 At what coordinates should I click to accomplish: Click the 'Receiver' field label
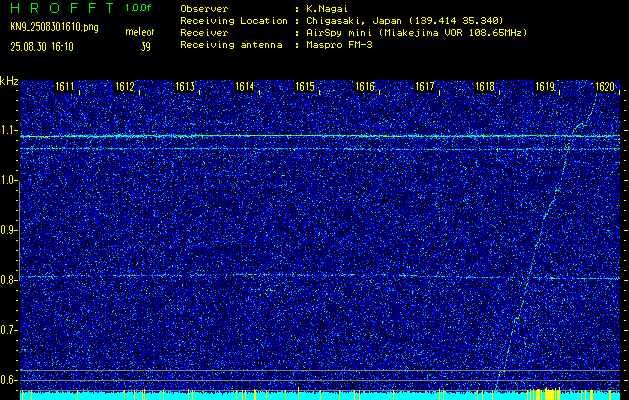pos(204,33)
